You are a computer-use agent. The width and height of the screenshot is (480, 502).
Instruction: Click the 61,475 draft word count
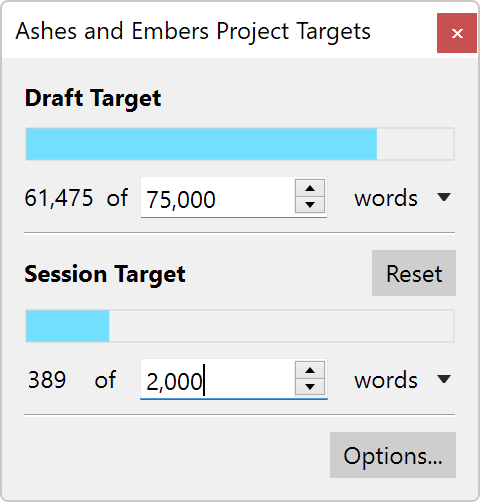[59, 198]
